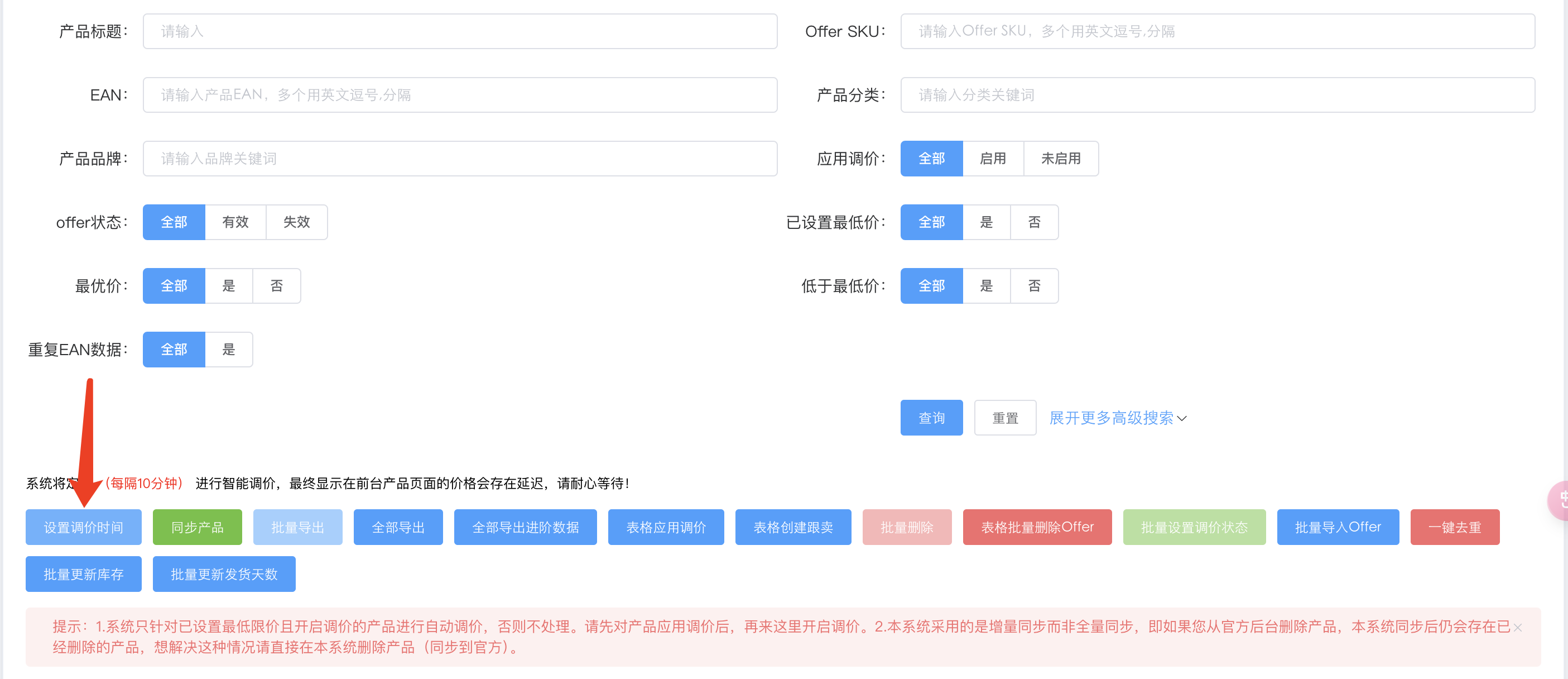Click the 一键去重 deduplicate button
Image resolution: width=1568 pixels, height=679 pixels.
1455,527
